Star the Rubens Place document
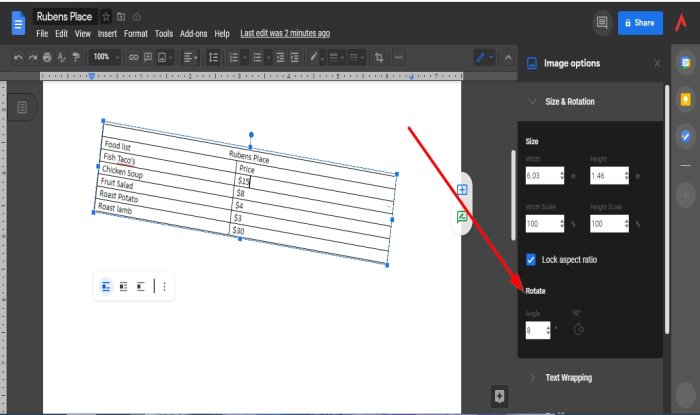Viewport: 700px width, 415px height. (104, 17)
